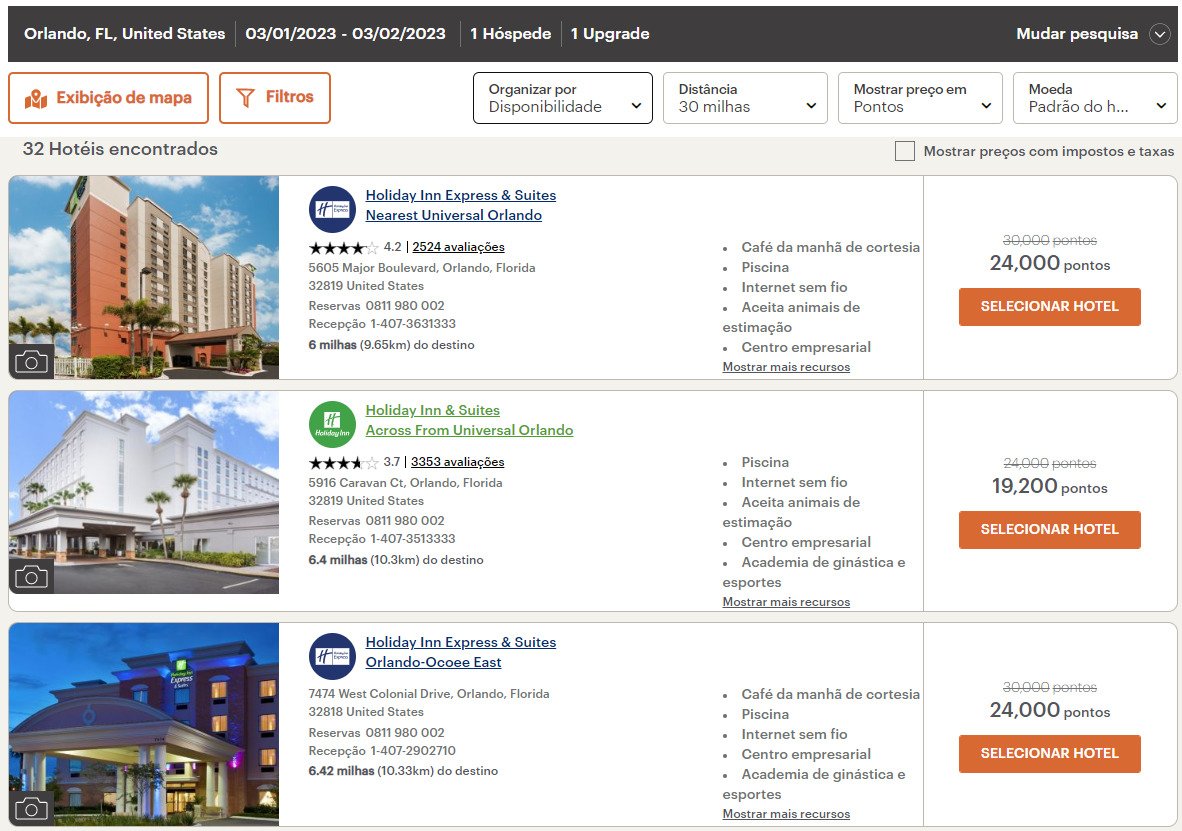
Task: Click Orlando, FL, United States destination text
Action: pos(124,34)
